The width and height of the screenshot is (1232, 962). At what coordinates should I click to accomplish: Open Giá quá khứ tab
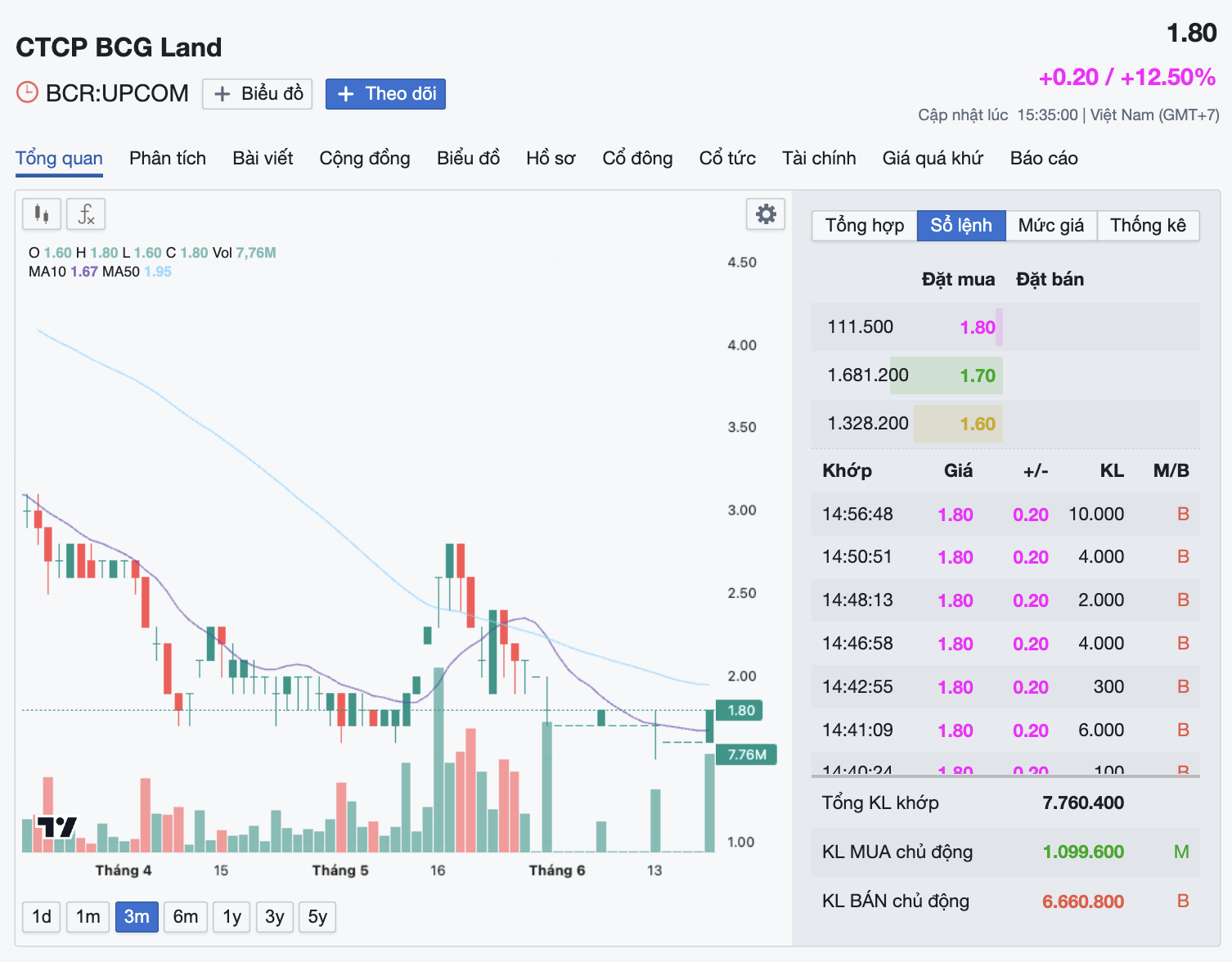click(933, 158)
